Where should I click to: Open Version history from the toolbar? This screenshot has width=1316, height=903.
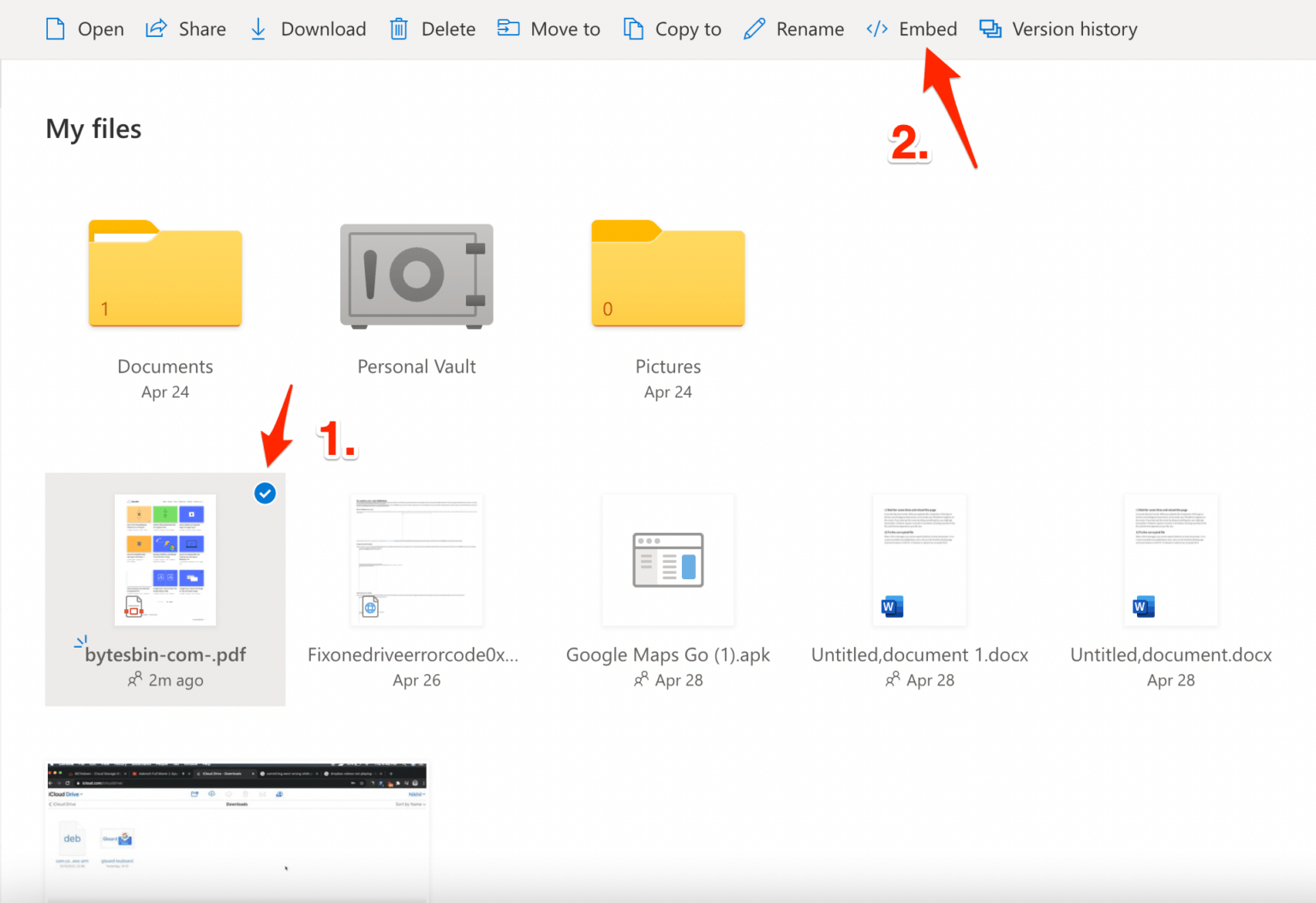[x=990, y=28]
